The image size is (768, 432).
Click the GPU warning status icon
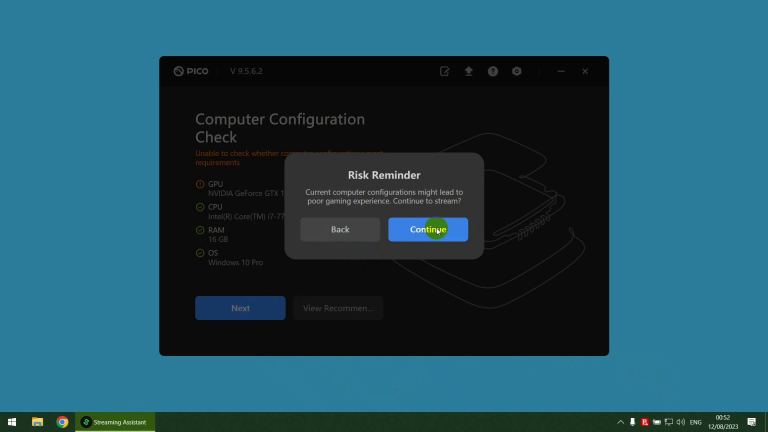pyautogui.click(x=200, y=184)
